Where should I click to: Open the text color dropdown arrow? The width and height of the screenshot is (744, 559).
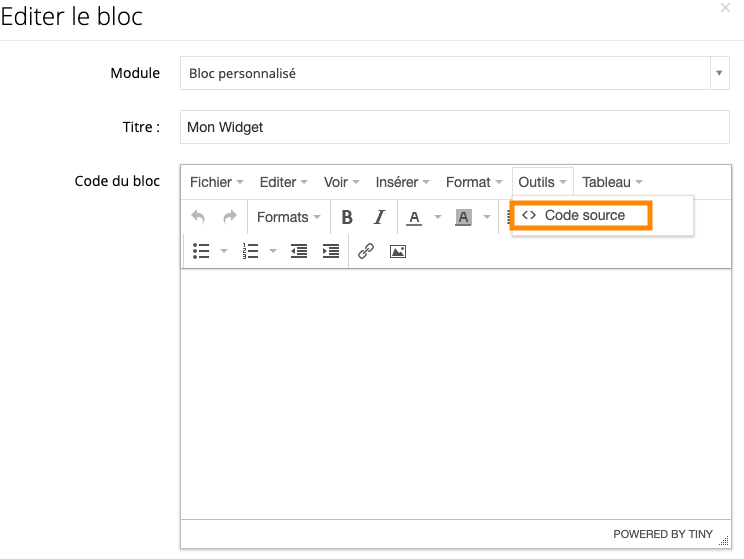pos(437,217)
